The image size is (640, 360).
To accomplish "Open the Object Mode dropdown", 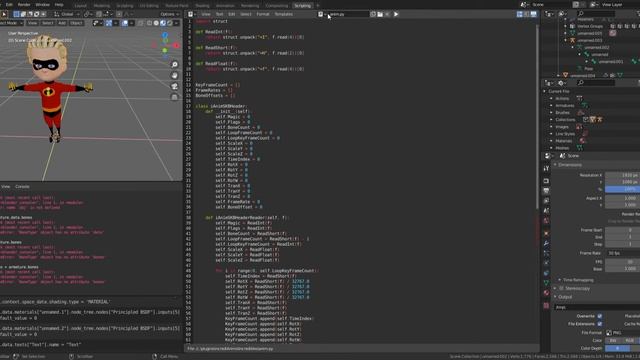I will click(11, 23).
